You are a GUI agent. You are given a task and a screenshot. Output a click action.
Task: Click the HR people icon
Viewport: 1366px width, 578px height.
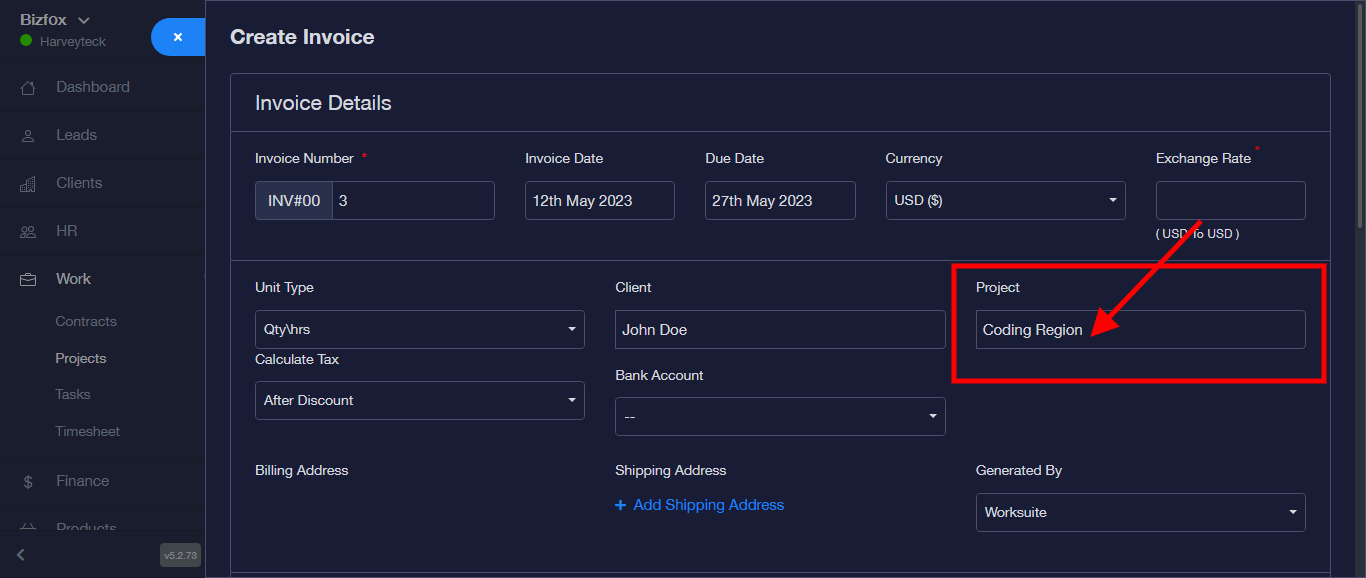coord(28,232)
